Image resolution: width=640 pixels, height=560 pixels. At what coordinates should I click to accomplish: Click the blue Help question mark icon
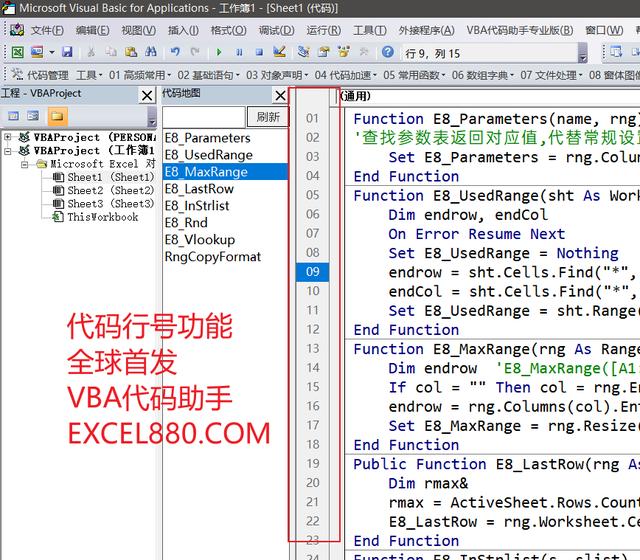[x=388, y=52]
